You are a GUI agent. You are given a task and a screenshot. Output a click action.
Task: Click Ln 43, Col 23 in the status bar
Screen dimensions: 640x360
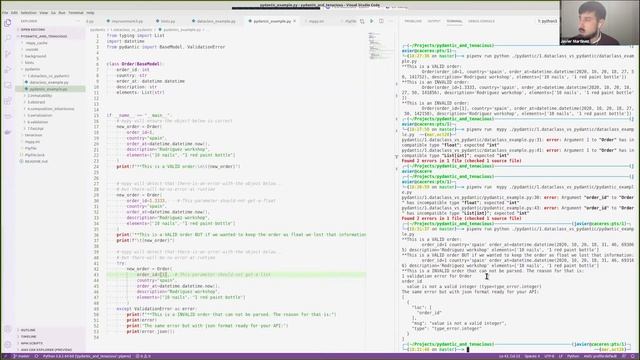pyautogui.click(x=509, y=356)
